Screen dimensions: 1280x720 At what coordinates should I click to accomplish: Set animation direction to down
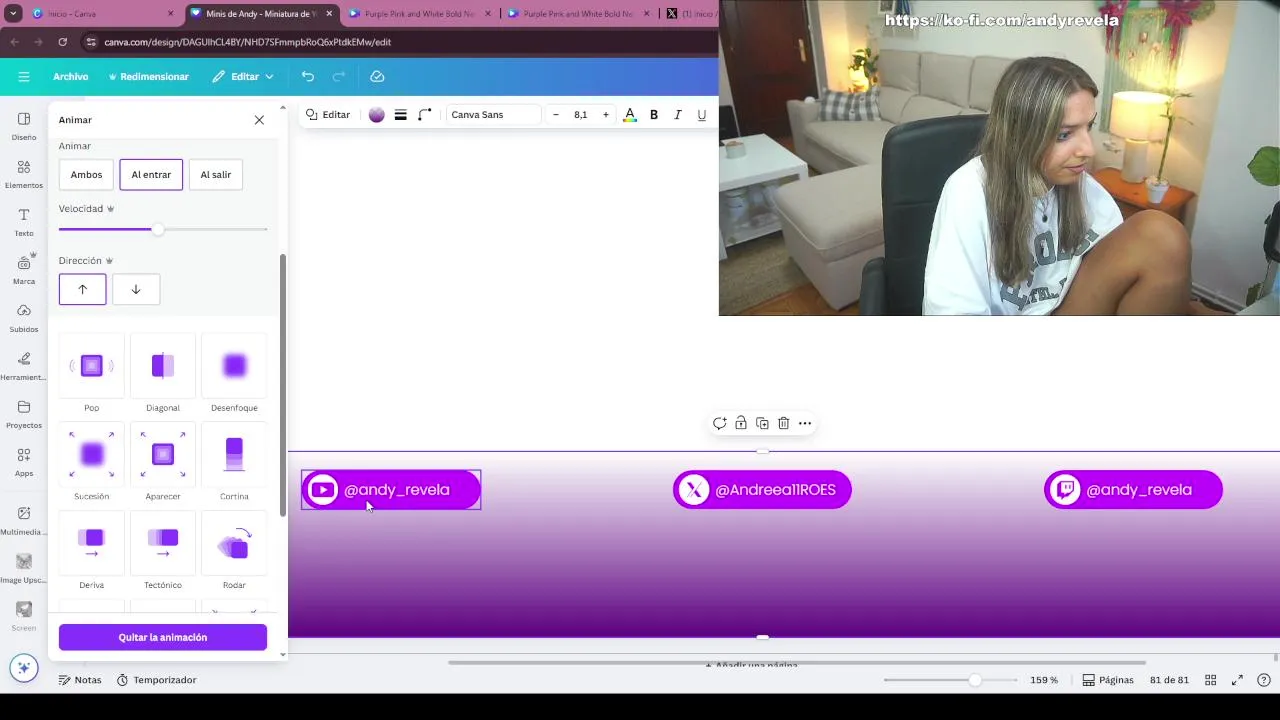pos(136,289)
